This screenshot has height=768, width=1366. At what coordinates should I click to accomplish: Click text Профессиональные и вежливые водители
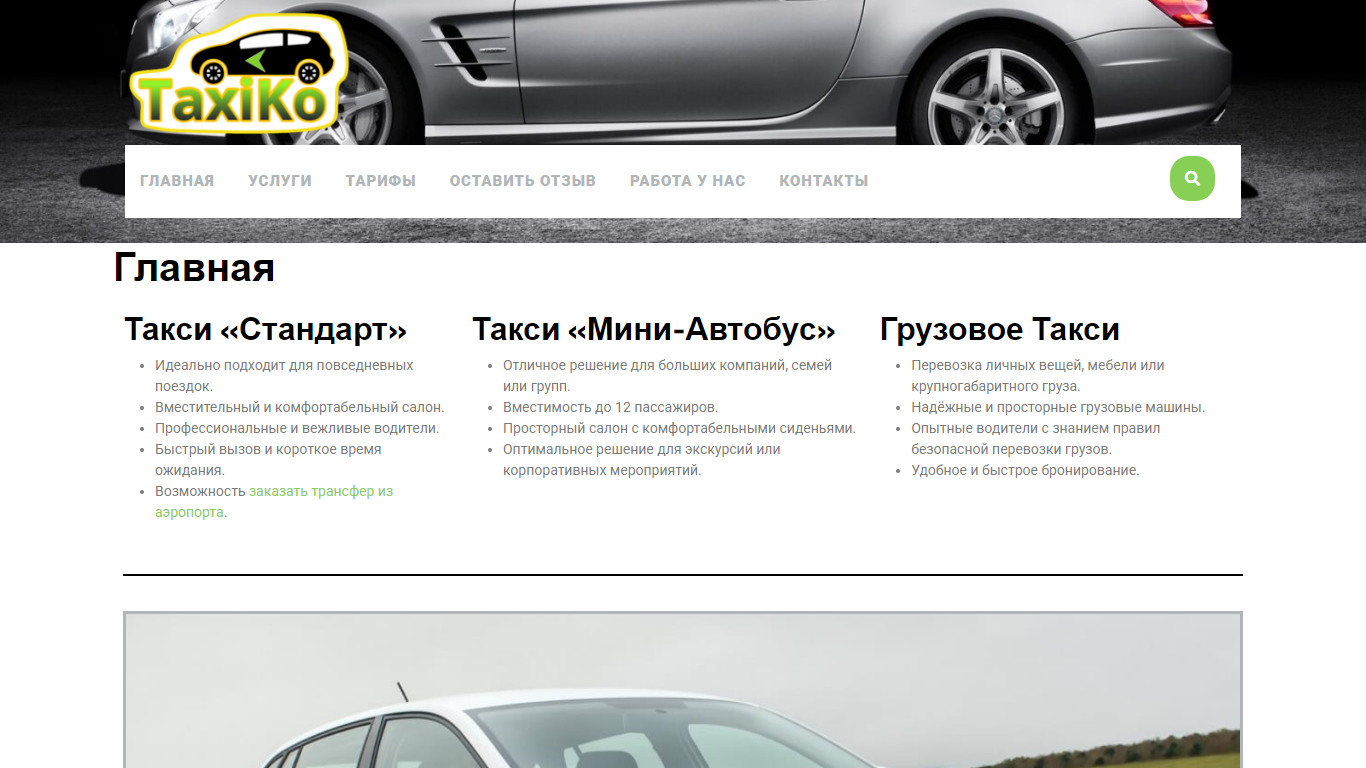coord(297,428)
